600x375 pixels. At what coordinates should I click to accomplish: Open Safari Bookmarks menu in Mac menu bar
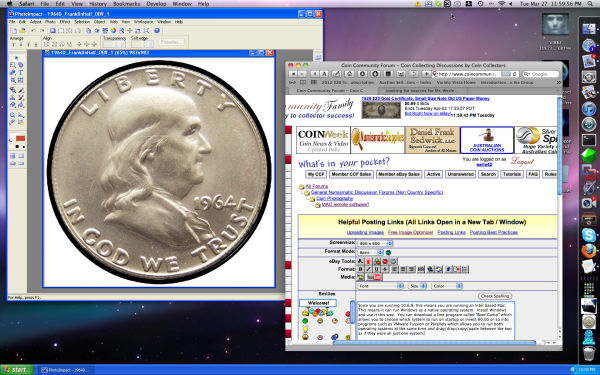pos(127,4)
